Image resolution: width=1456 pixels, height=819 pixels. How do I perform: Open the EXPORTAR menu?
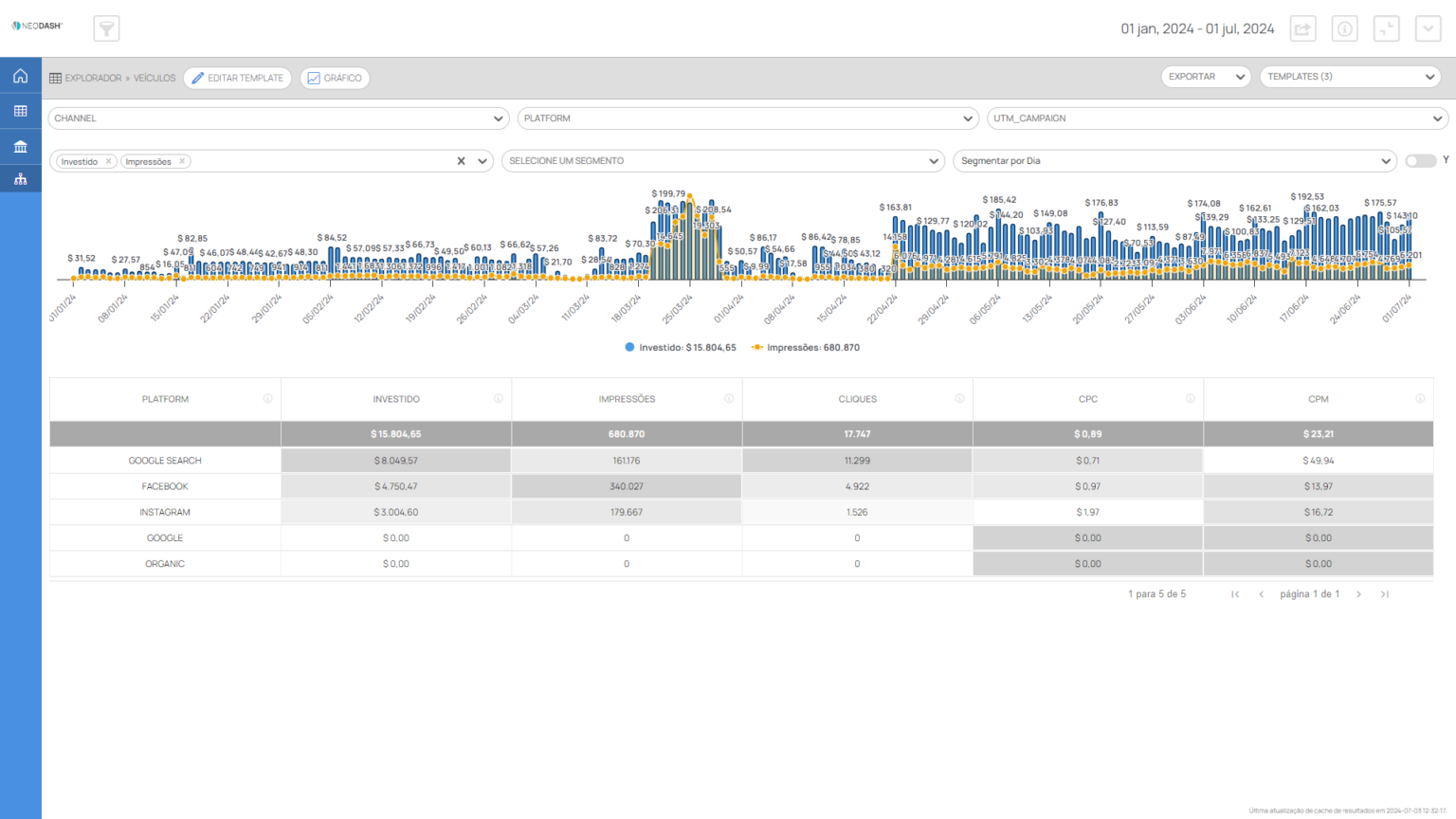(x=1205, y=77)
